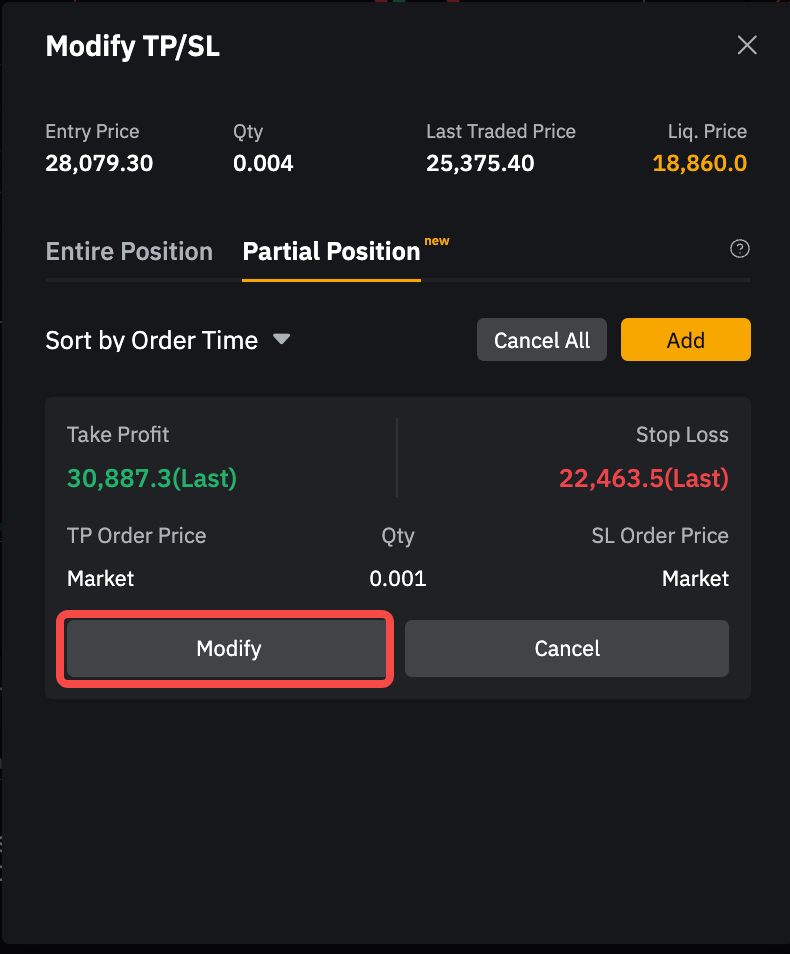
Task: Click the green Take Profit price 30,887.3
Action: (x=151, y=478)
